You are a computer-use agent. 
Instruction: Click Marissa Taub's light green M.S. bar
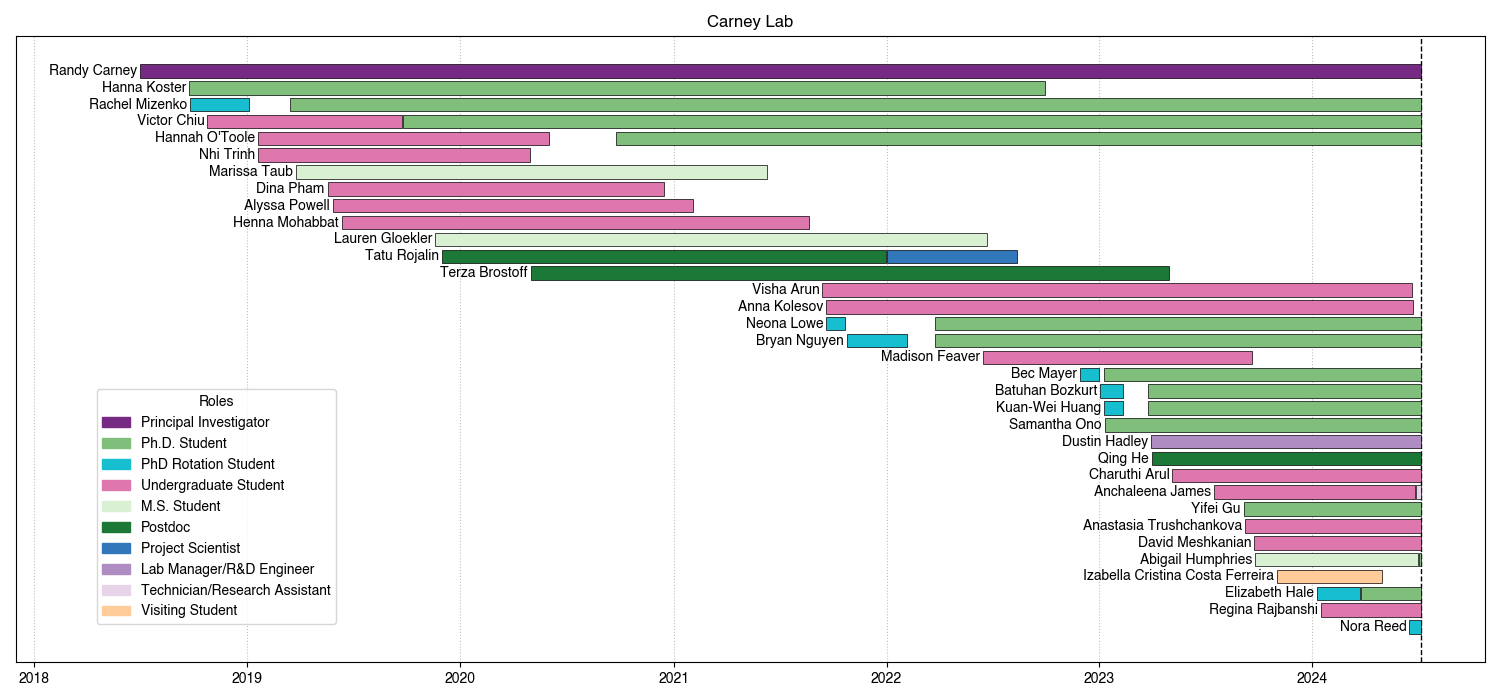tap(531, 172)
